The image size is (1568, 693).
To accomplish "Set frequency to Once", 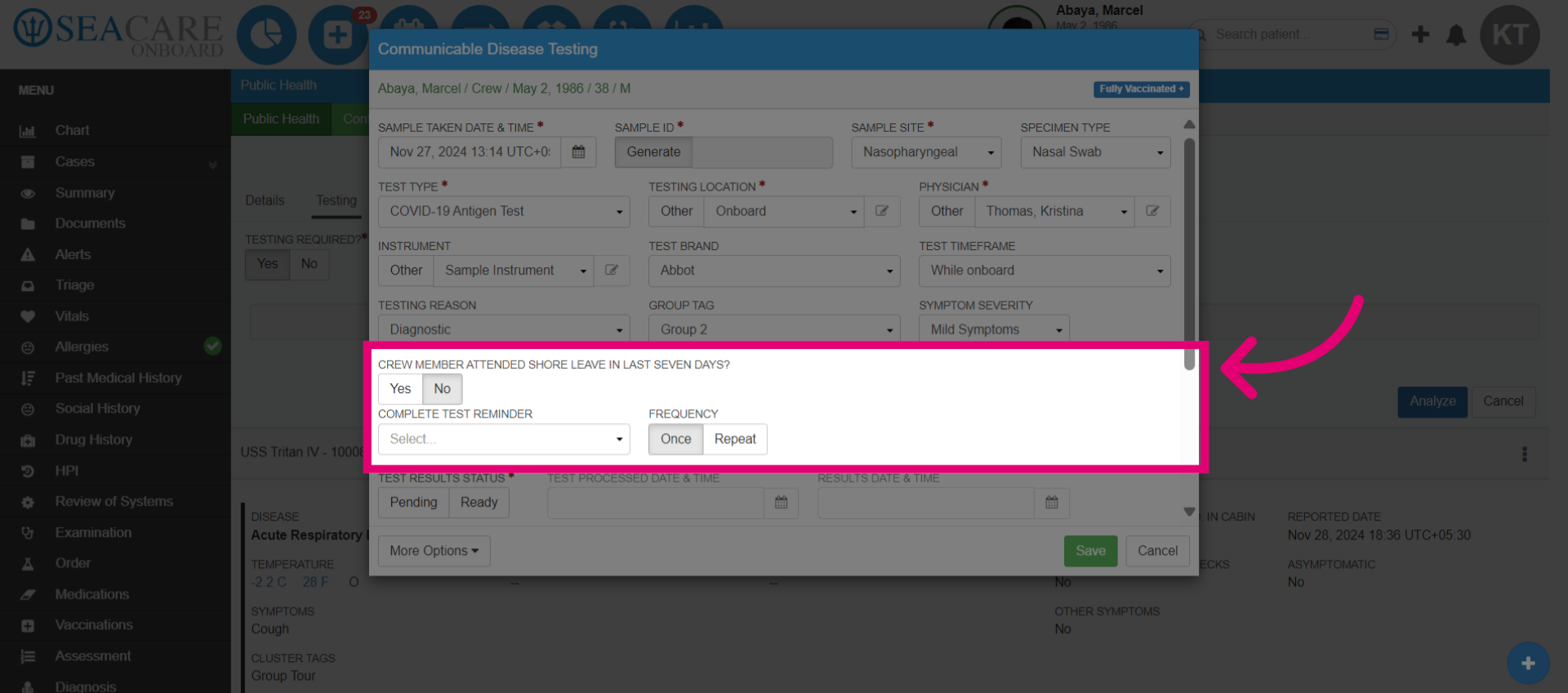I will pos(676,439).
